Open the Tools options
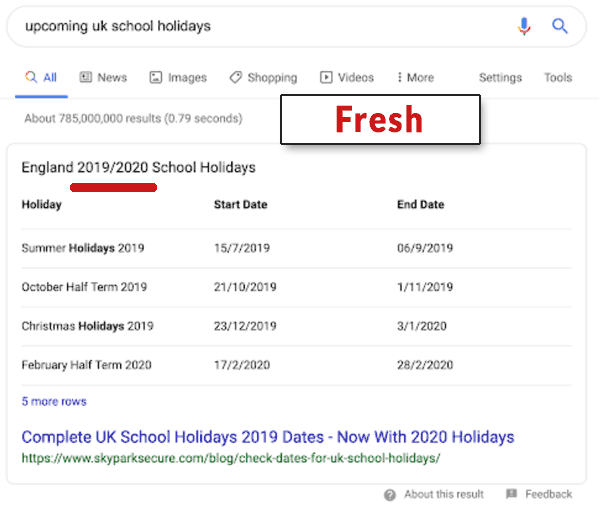 pos(558,77)
